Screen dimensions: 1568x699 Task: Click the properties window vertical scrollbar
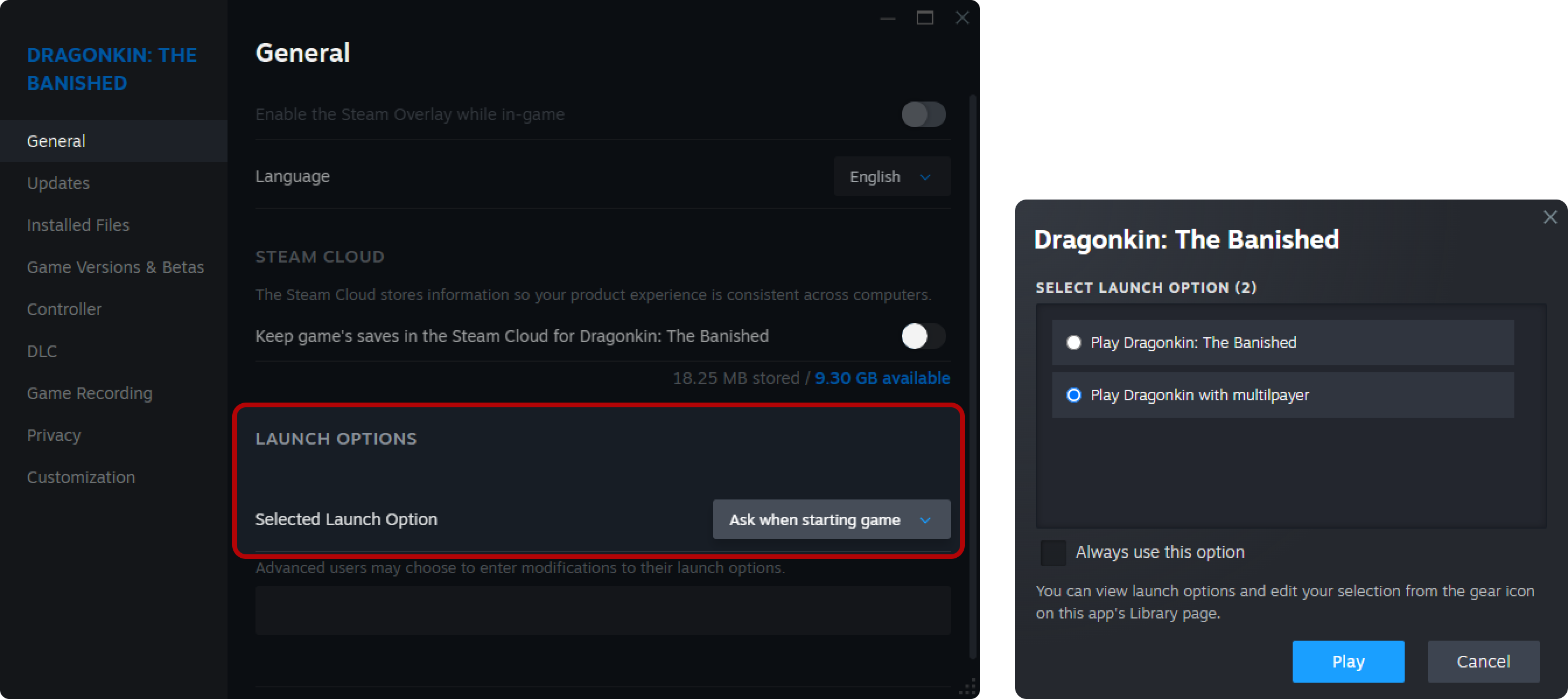972,376
